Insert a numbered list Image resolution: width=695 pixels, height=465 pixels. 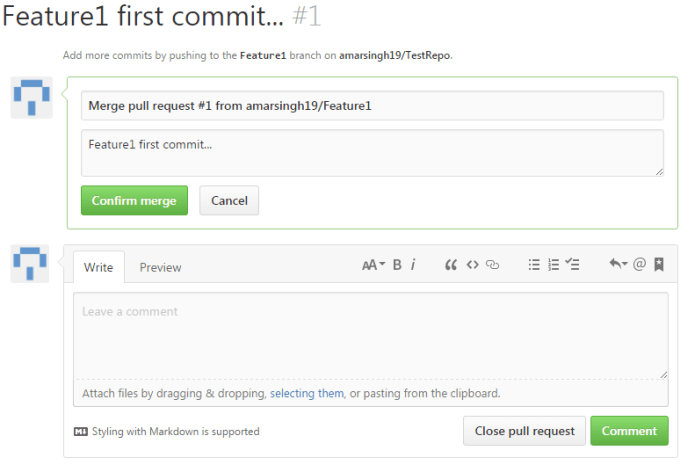coord(553,265)
